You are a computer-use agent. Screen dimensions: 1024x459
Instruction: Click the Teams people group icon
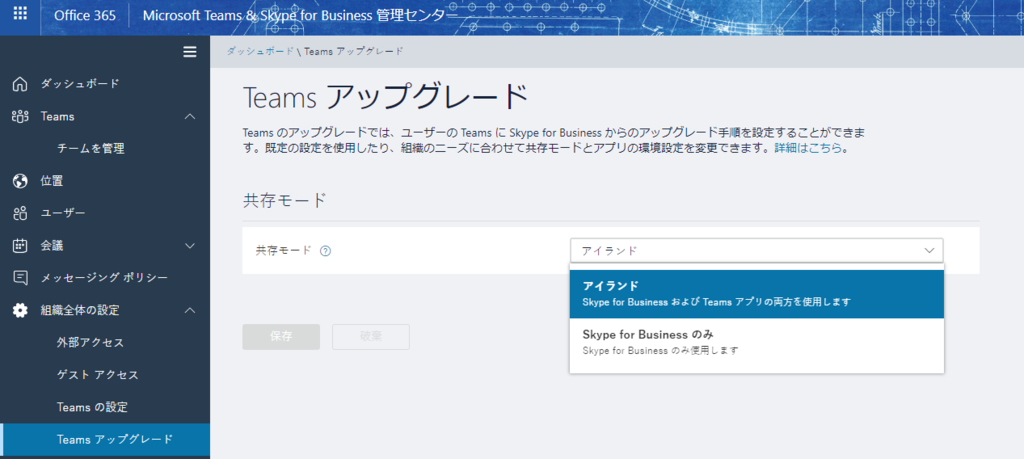pos(20,116)
